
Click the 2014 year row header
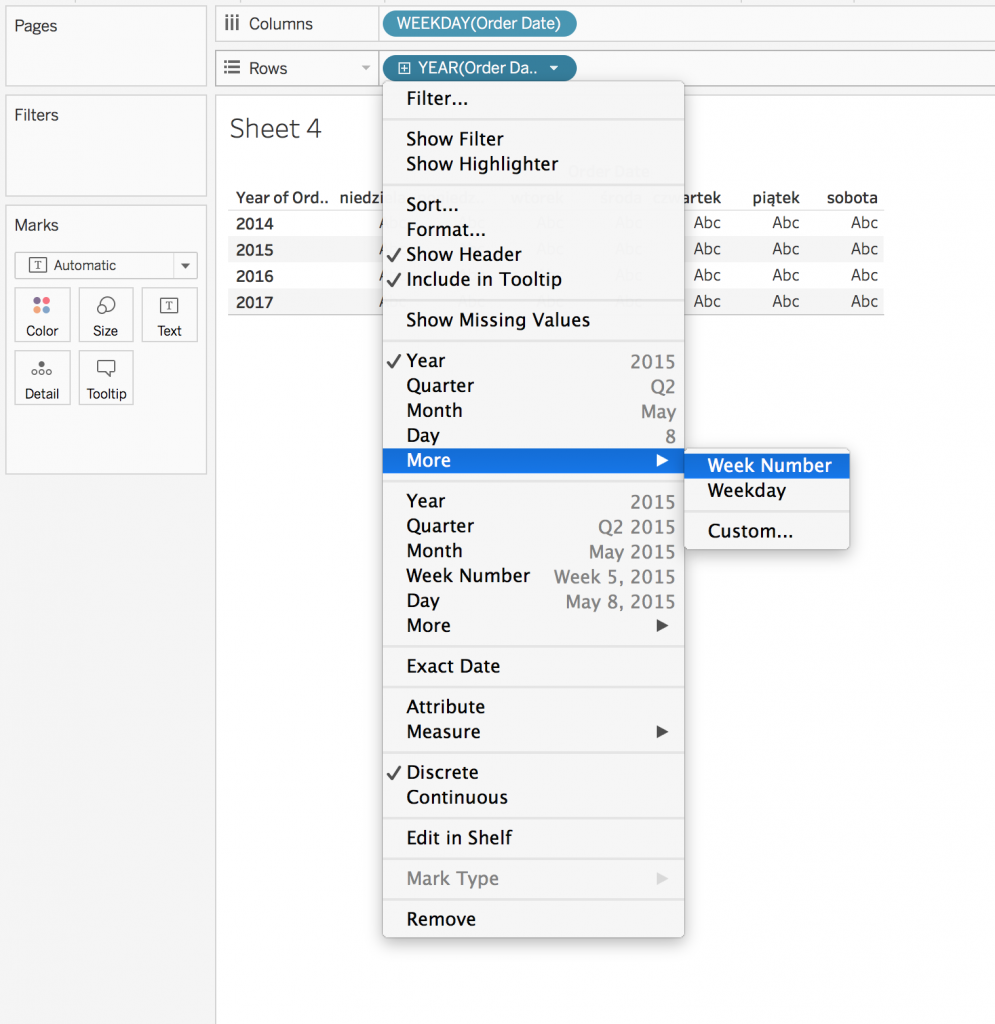coord(255,224)
